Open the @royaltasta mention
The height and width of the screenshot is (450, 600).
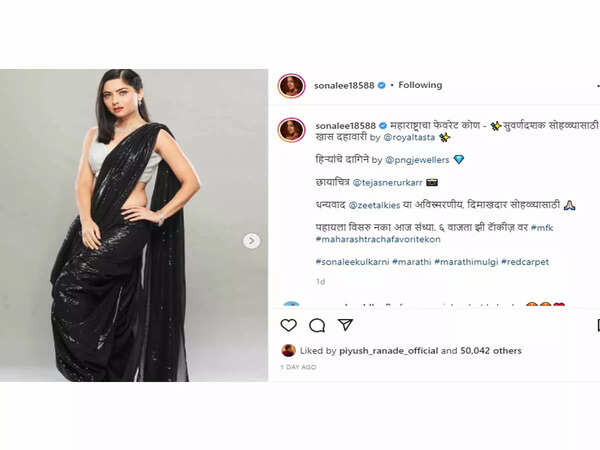[409, 137]
